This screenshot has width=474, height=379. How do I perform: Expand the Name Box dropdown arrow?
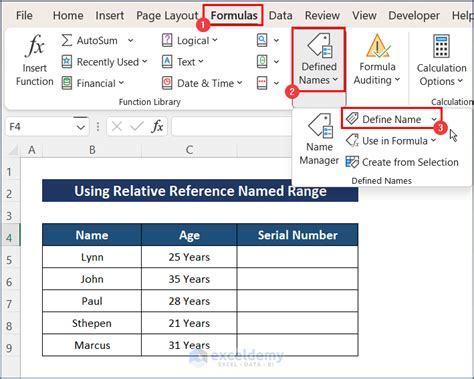(x=80, y=127)
